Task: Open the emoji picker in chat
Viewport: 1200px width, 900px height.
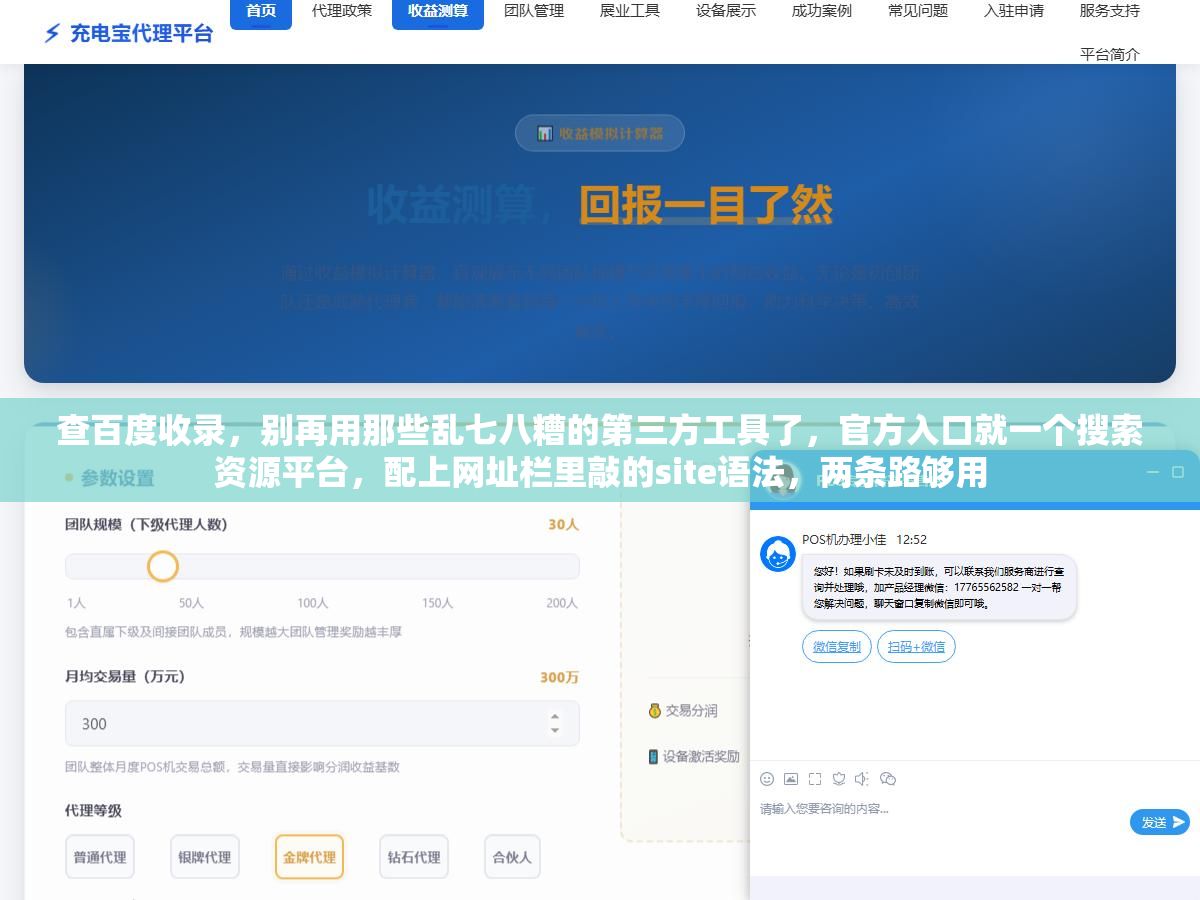Action: [767, 778]
